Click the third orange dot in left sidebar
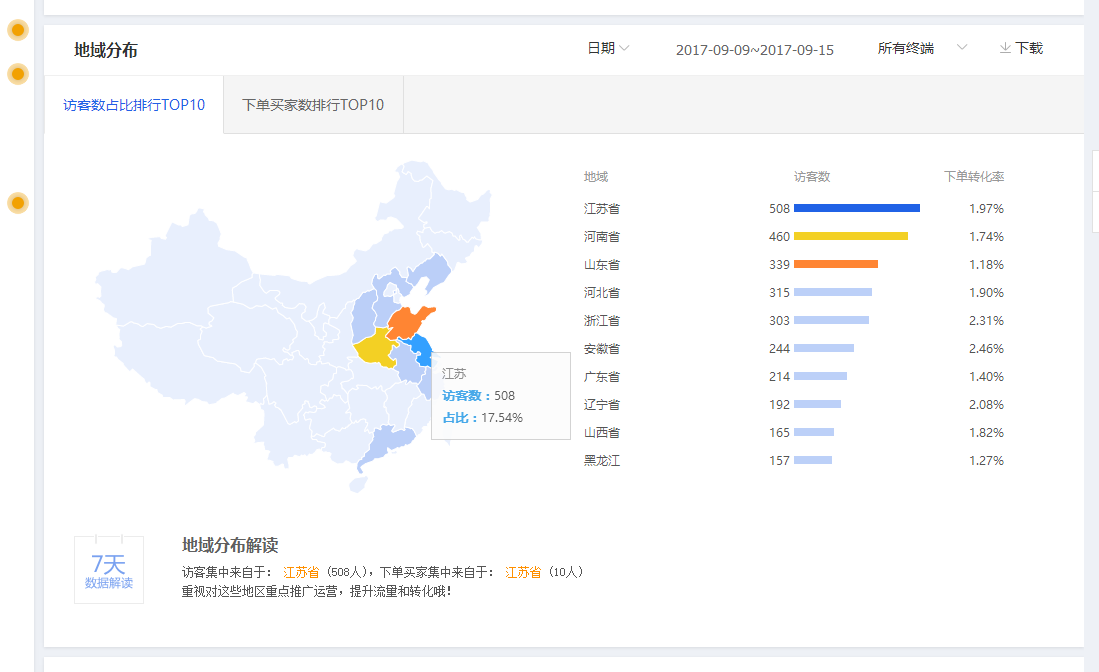1099x672 pixels. coord(18,203)
